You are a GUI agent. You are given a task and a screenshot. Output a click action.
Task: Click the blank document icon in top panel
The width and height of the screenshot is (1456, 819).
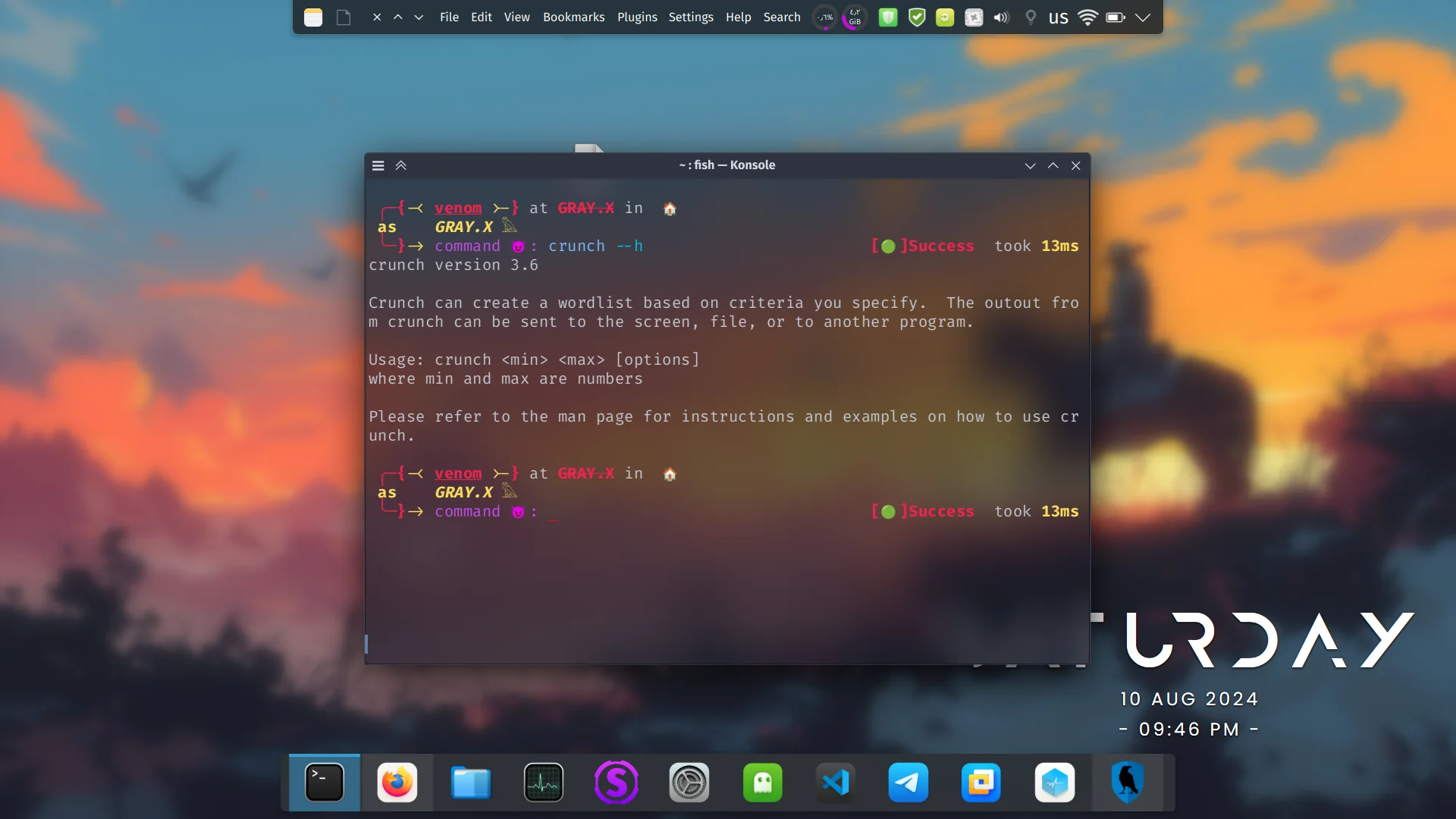click(x=344, y=17)
